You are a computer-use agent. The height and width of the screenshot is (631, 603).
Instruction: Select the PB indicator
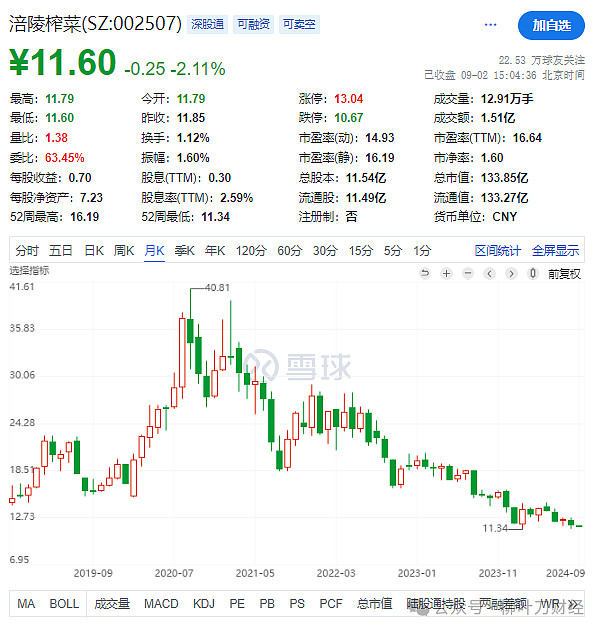[267, 604]
